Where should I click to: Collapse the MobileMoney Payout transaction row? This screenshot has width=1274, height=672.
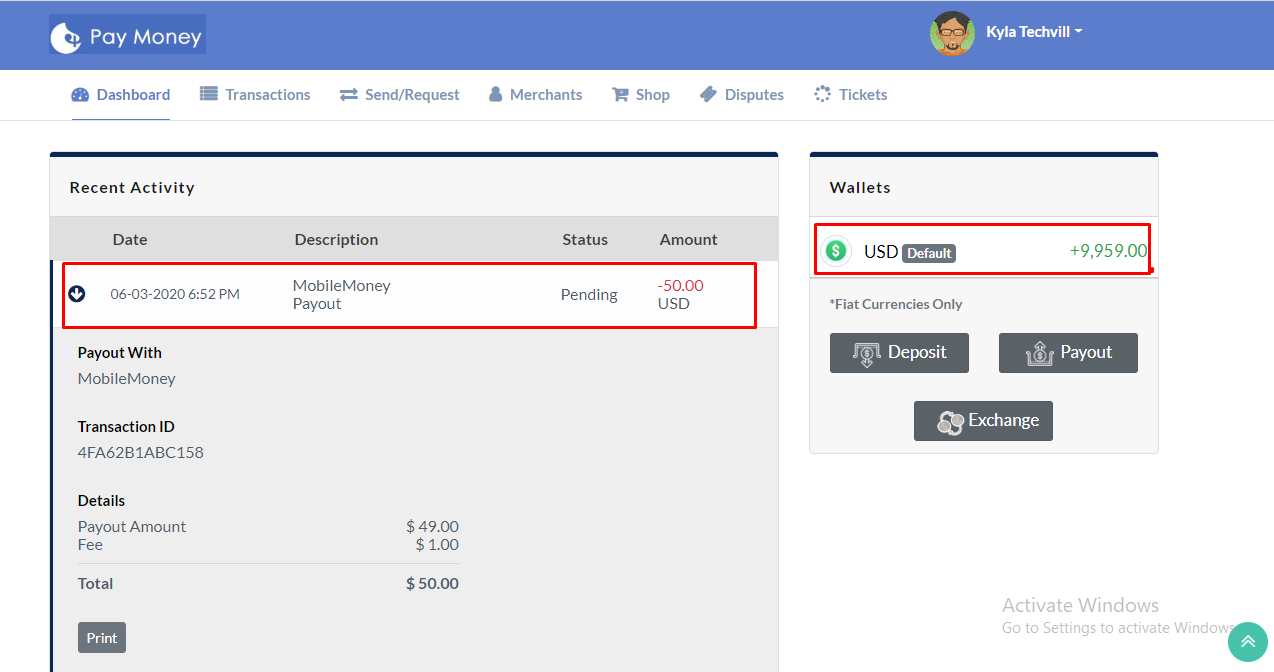[x=77, y=294]
